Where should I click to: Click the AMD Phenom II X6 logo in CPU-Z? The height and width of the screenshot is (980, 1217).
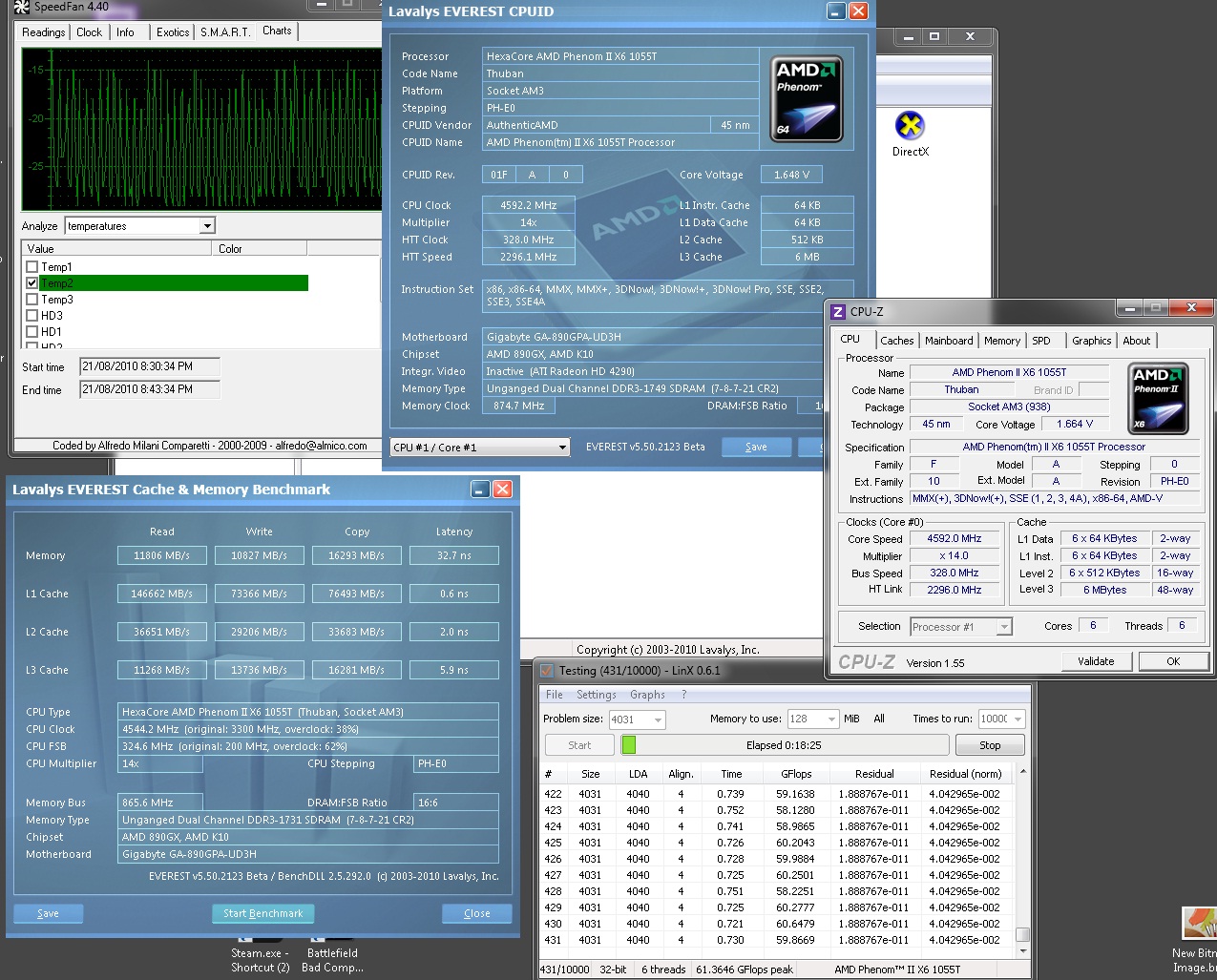(x=1159, y=398)
